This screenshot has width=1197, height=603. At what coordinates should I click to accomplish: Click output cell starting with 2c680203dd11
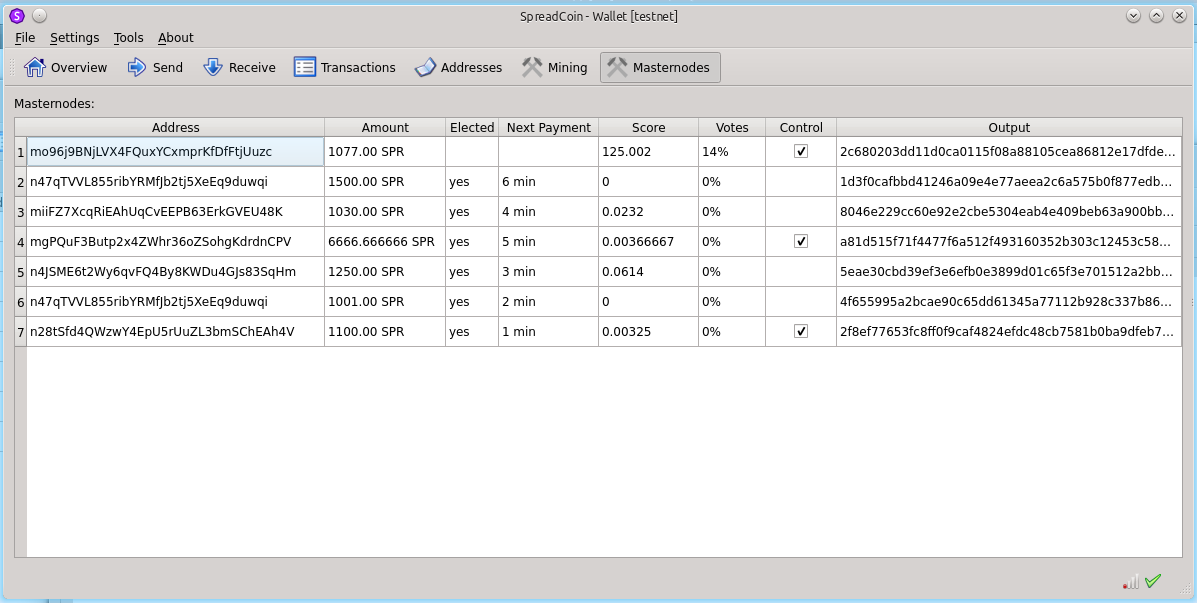click(1009, 151)
